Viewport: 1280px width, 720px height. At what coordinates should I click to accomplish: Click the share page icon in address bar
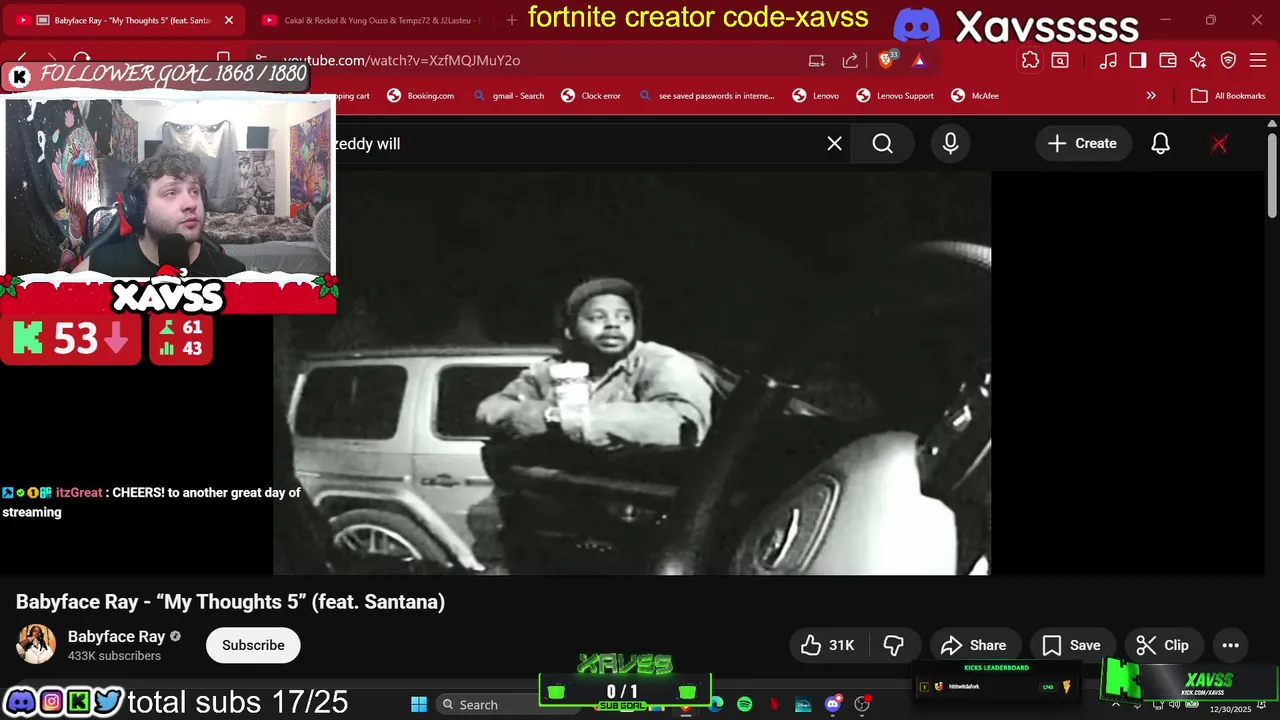point(850,60)
